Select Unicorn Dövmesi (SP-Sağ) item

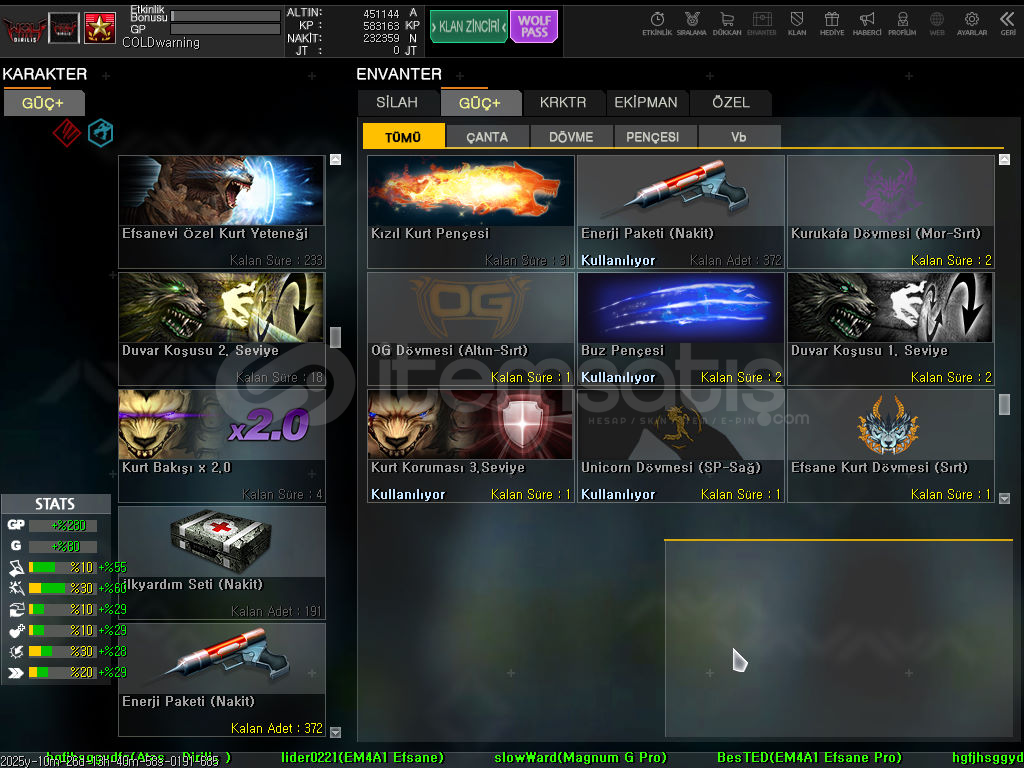click(680, 445)
